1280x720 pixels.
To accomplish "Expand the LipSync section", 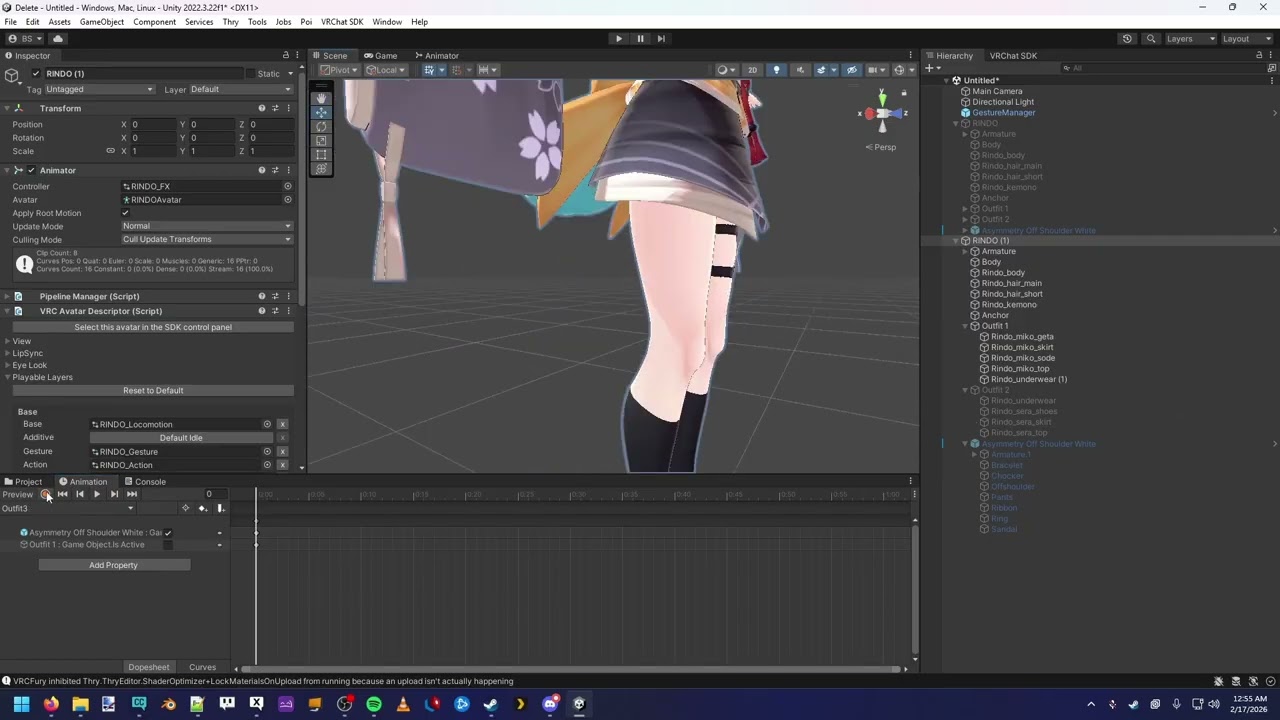I will coord(7,353).
